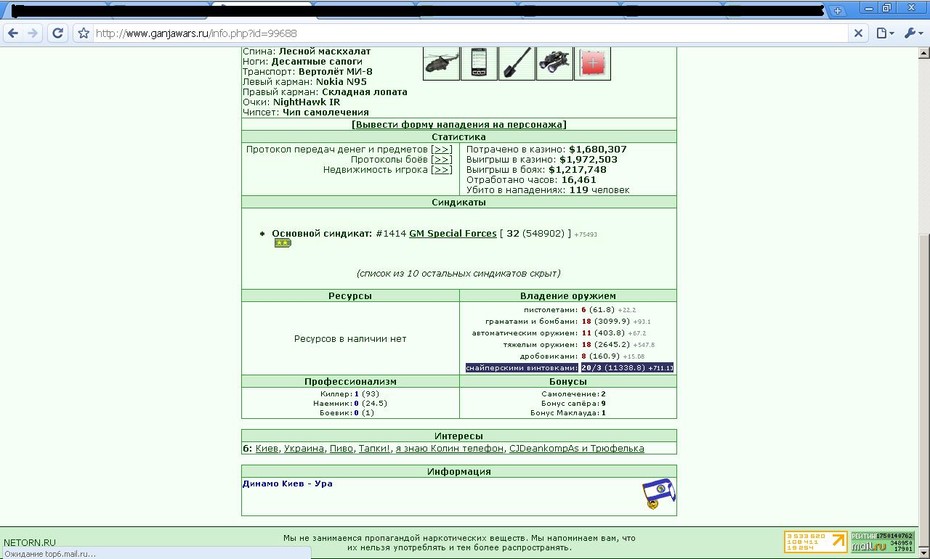The height and width of the screenshot is (559, 930).
Task: Click the 'Киллер' professionalism entry
Action: coord(349,394)
